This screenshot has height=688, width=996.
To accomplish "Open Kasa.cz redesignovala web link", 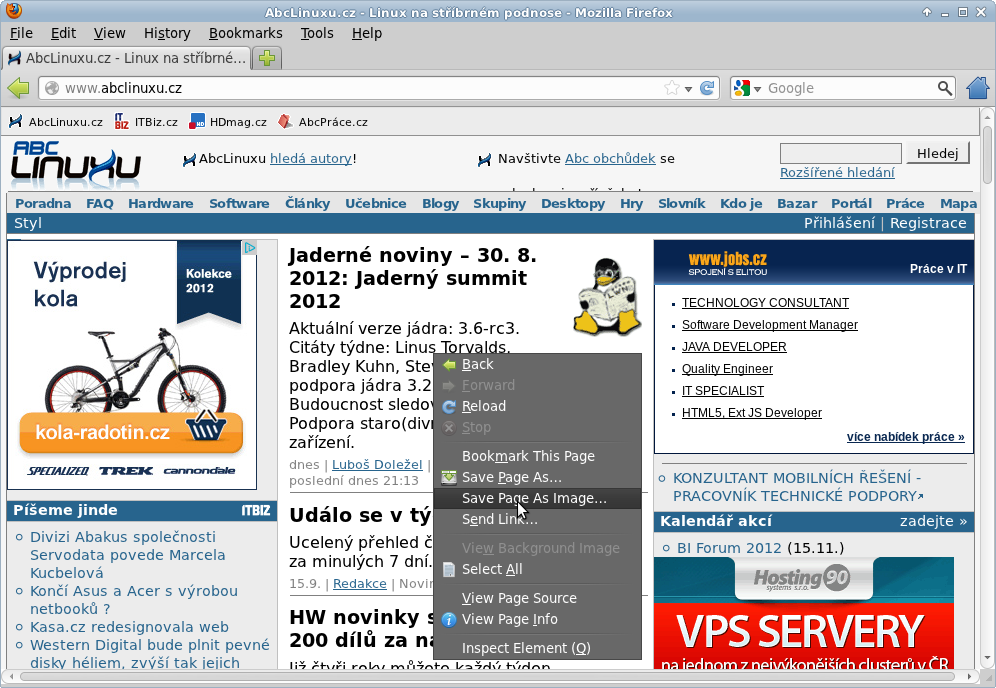I will 129,627.
